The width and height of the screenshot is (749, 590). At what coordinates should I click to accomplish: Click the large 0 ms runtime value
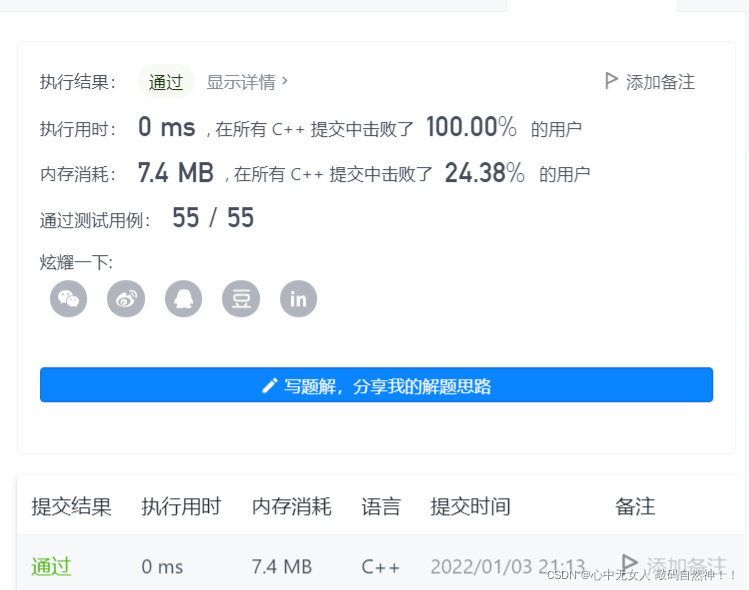167,127
